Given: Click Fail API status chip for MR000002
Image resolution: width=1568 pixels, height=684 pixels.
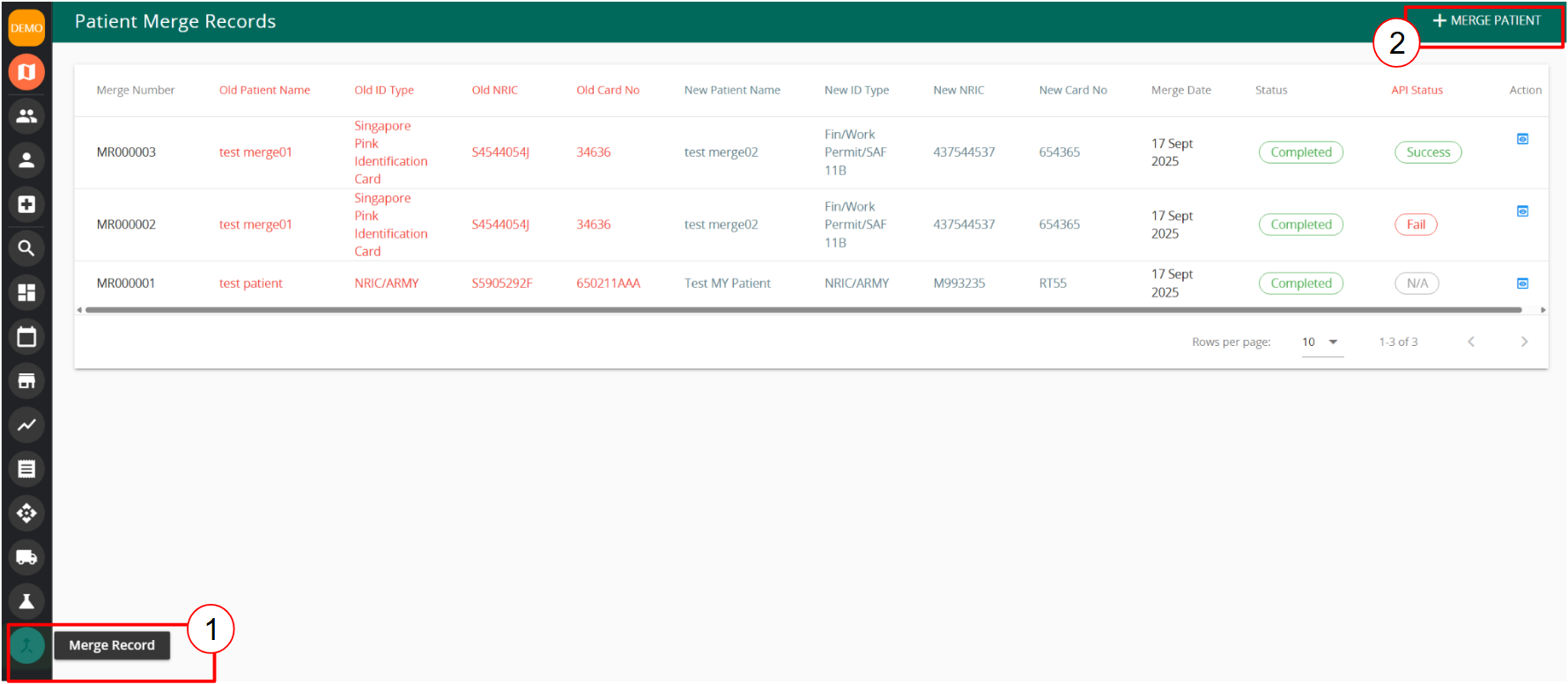Looking at the screenshot, I should coord(1416,224).
